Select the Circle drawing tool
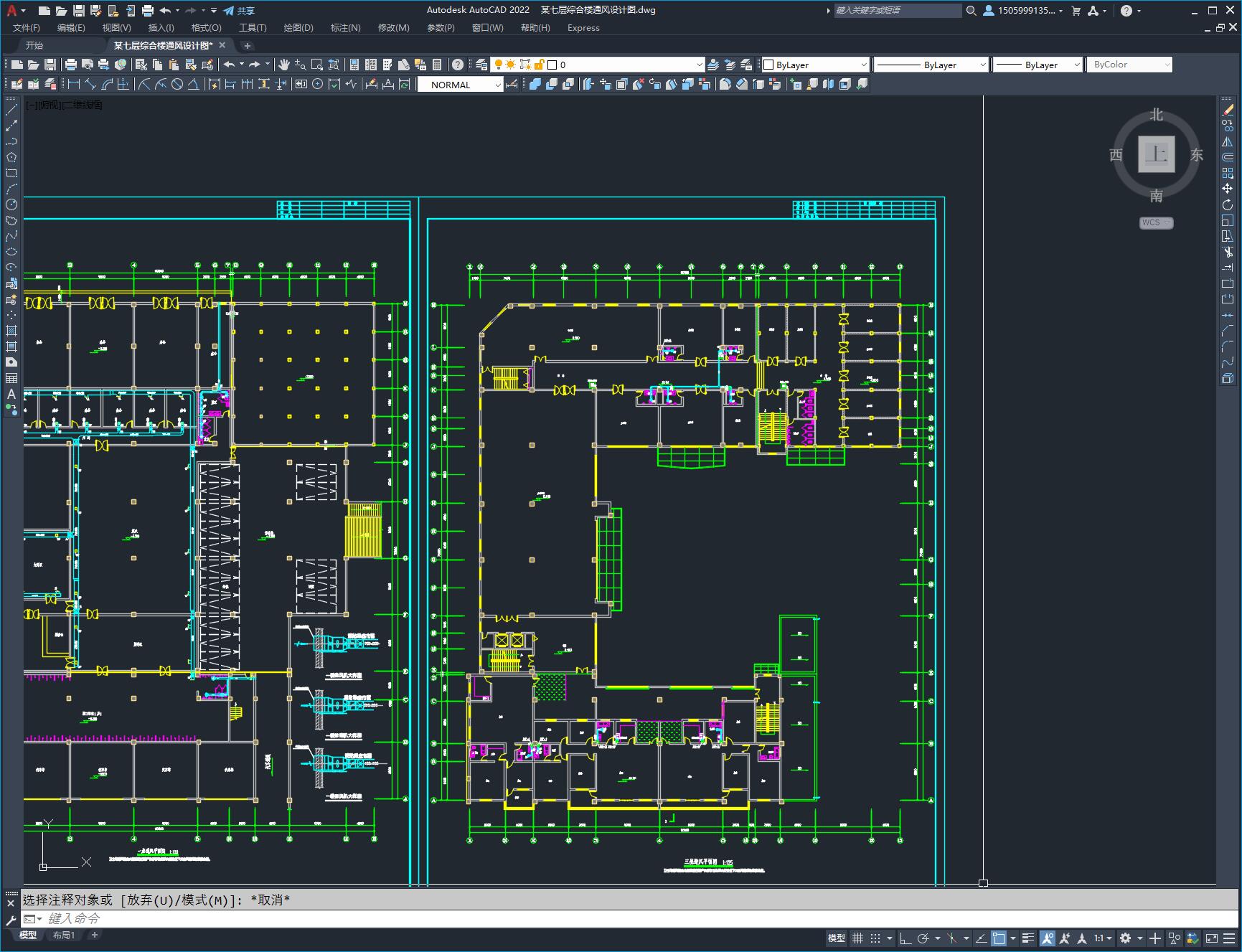Screen dimensions: 1242x952 click(11, 204)
